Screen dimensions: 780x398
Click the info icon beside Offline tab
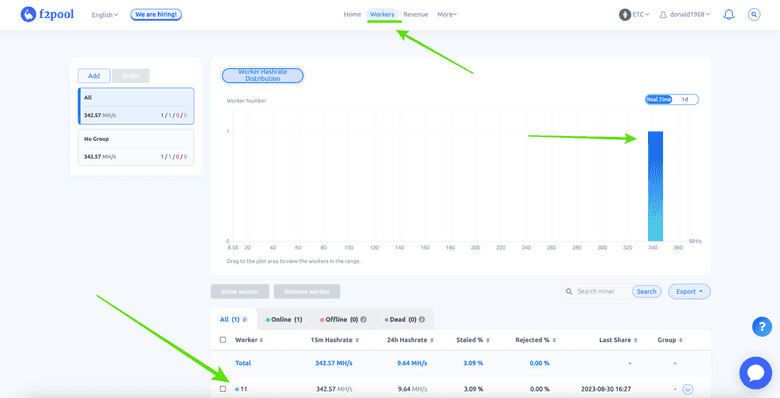(363, 319)
